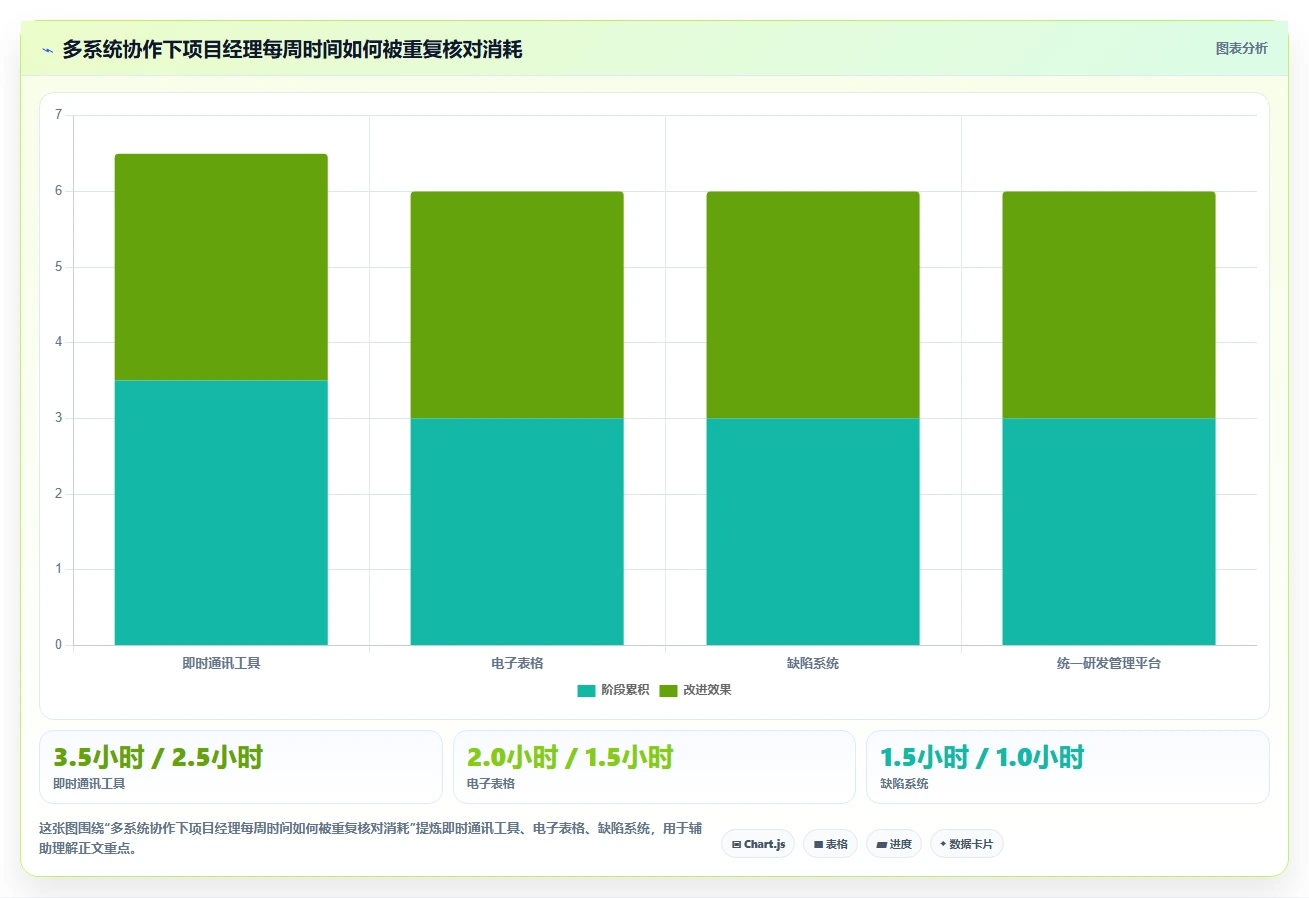The image size is (1309, 898).
Task: Click the 数据卡片 tag pill
Action: point(967,844)
